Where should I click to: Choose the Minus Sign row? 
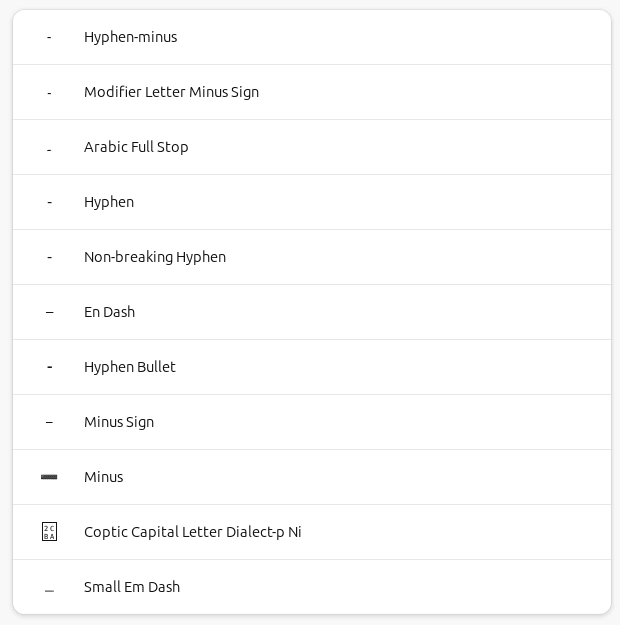click(x=312, y=422)
